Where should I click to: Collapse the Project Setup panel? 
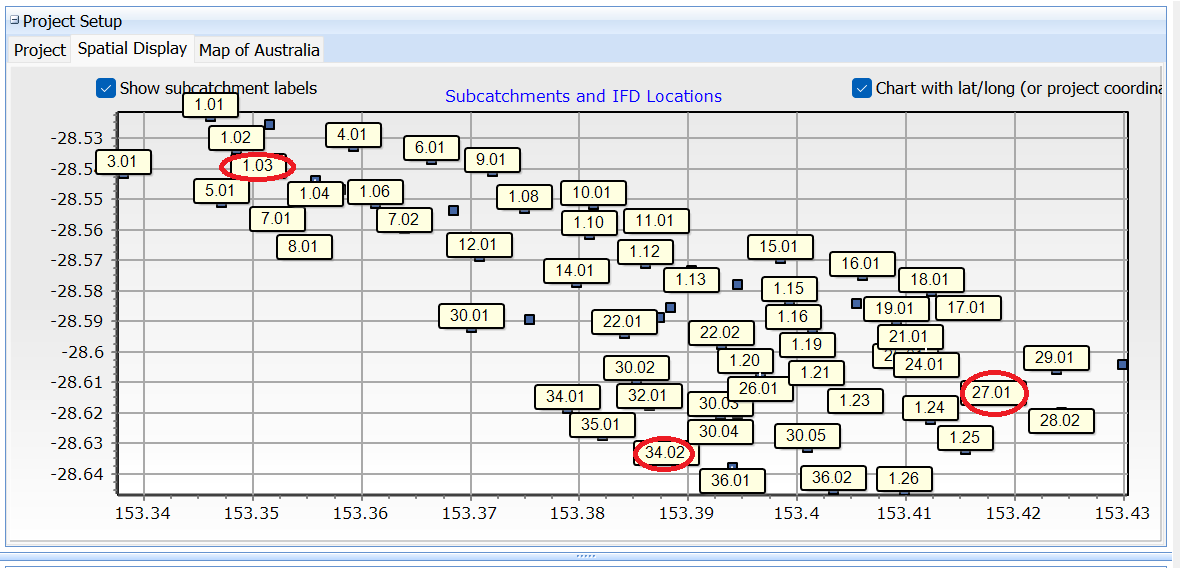click(14, 21)
